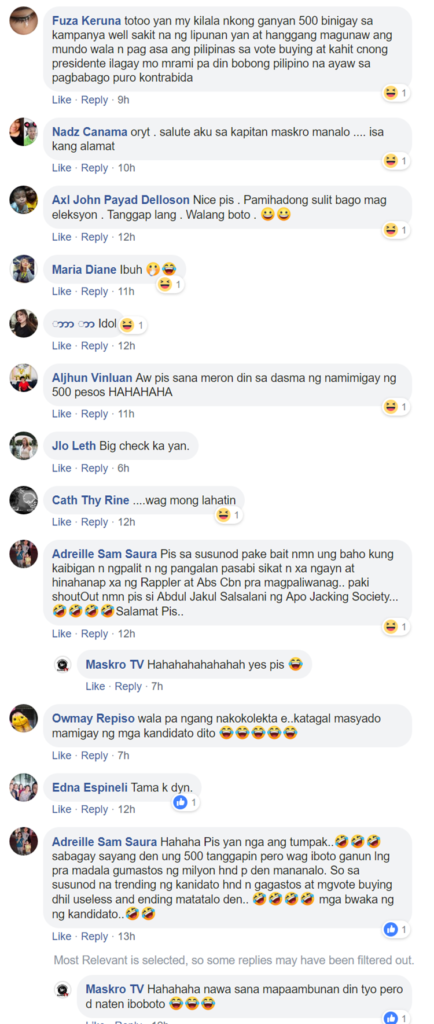Click the "Most Relevant is selected" filter notice
Viewport: 434px width, 1024px height.
[x=234, y=960]
